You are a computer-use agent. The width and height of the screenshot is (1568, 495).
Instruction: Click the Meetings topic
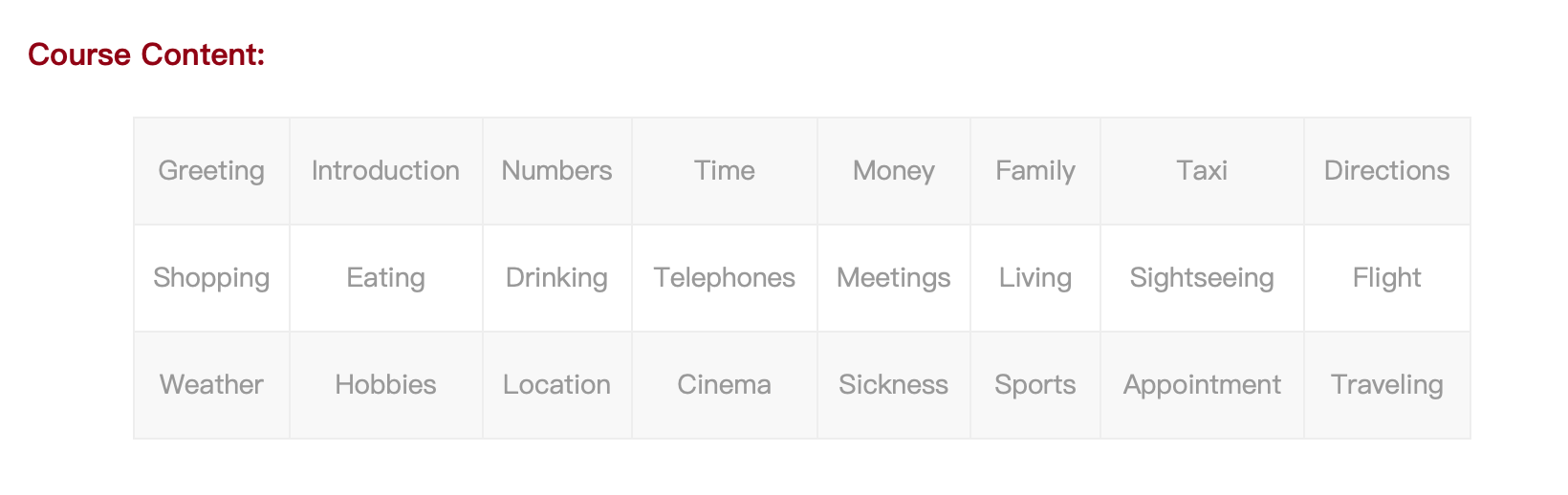point(893,278)
